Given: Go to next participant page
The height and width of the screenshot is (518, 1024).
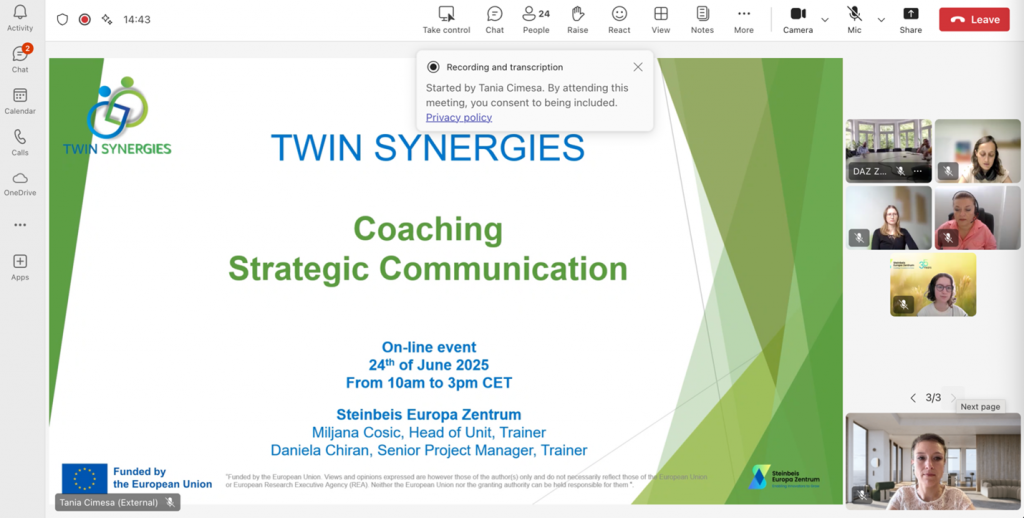Looking at the screenshot, I should 953,398.
